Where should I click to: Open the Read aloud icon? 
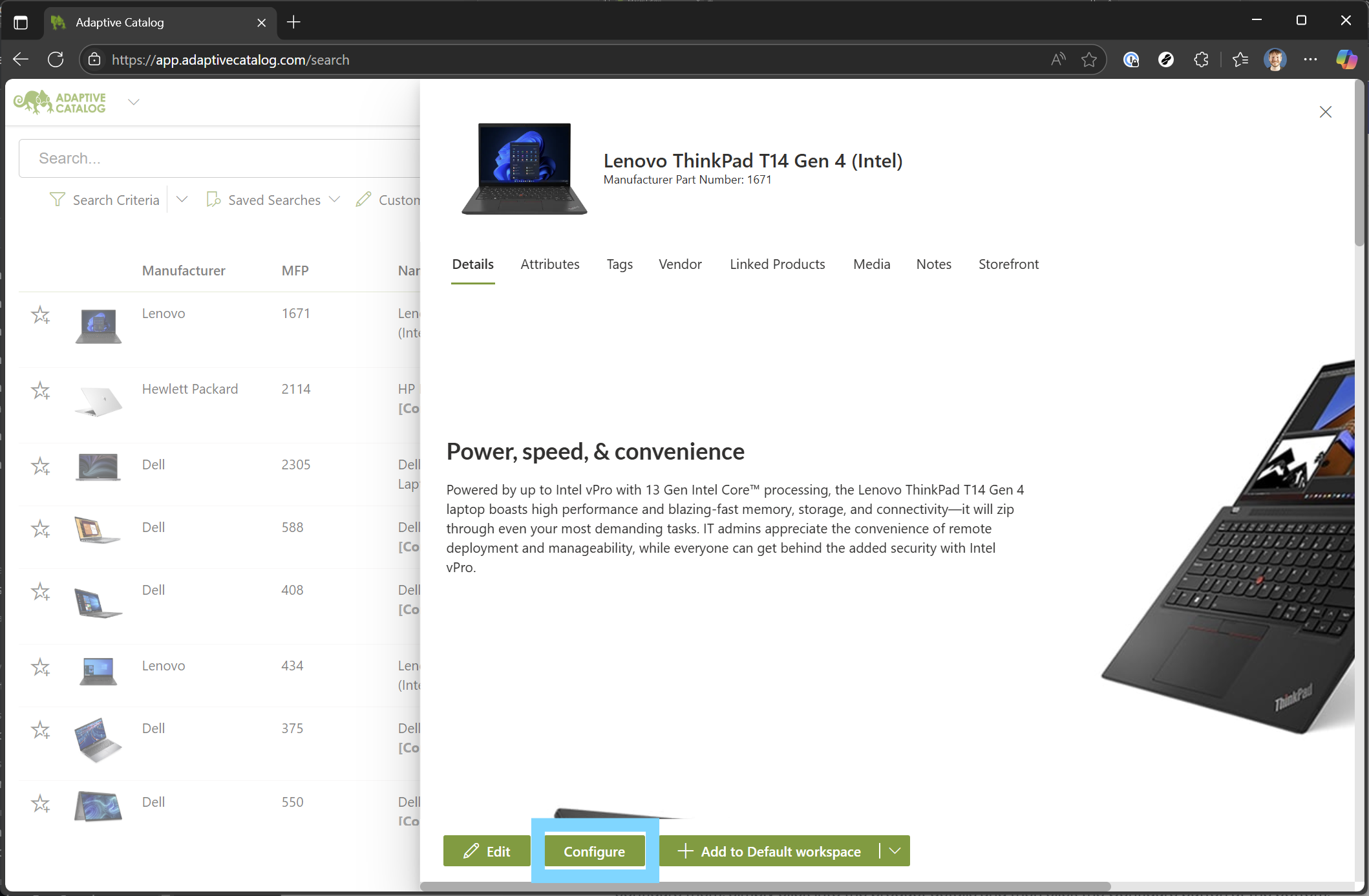coord(1058,59)
